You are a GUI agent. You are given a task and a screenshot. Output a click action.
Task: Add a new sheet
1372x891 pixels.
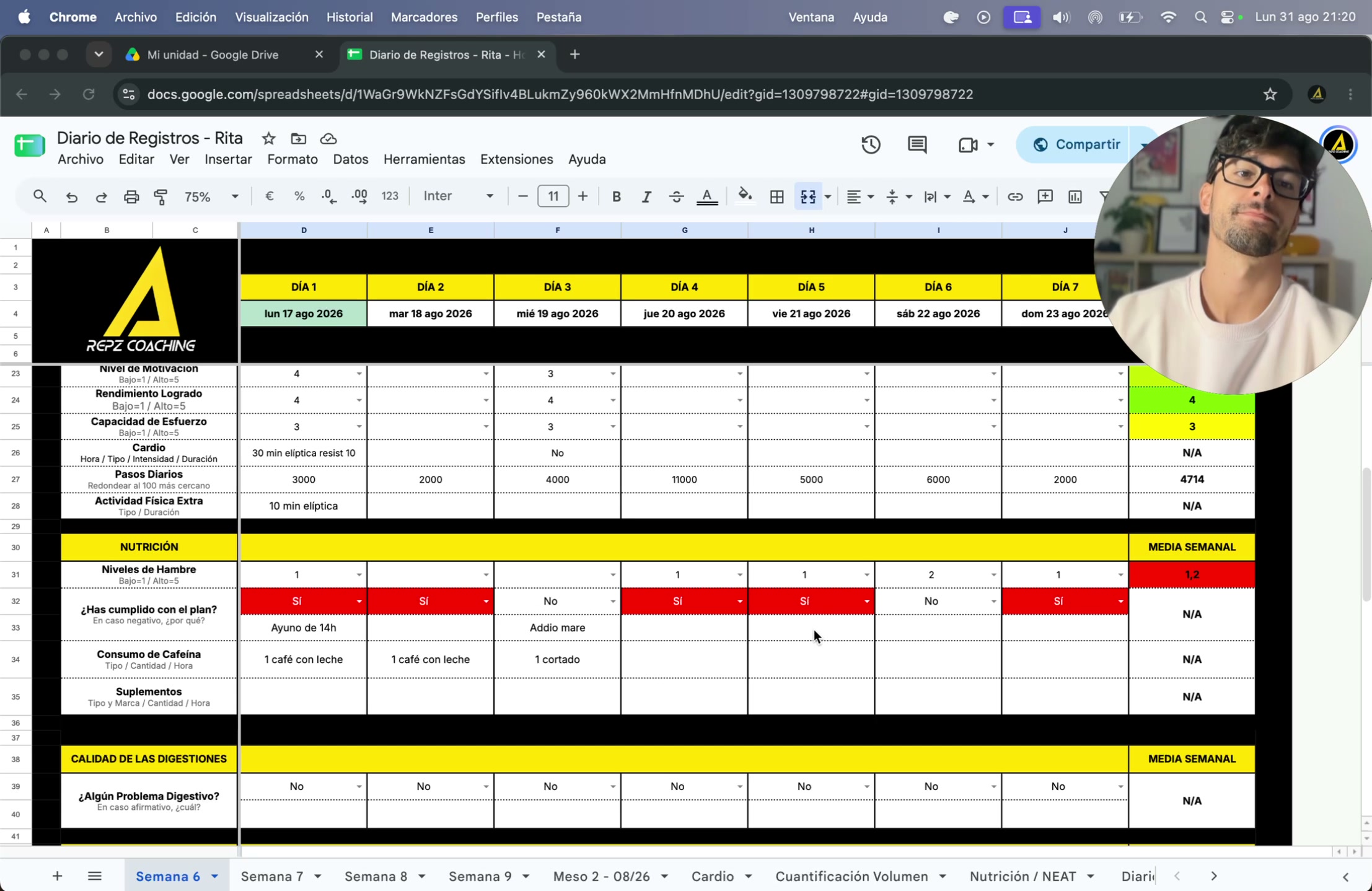coord(57,876)
